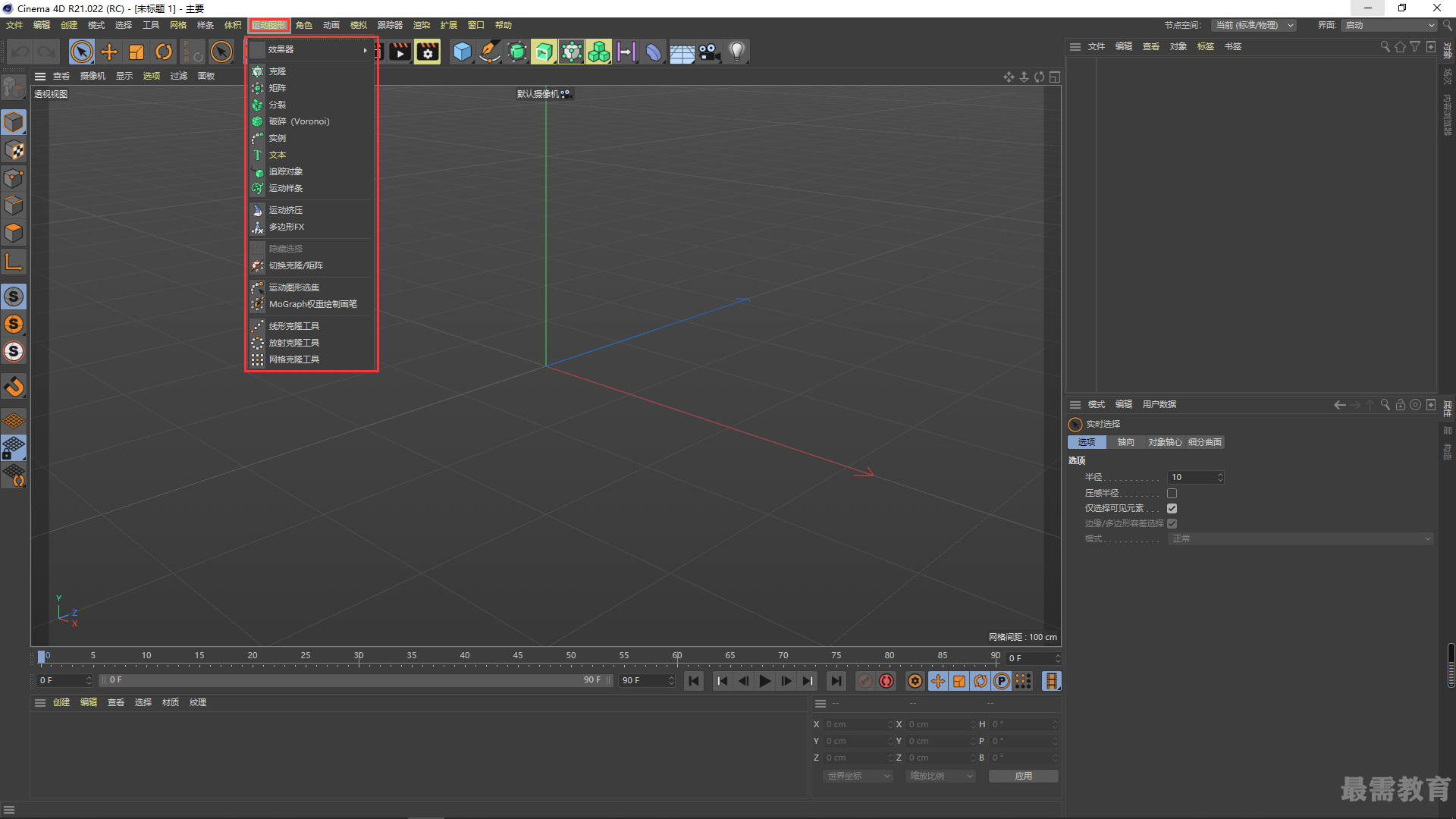This screenshot has width=1456, height=819.
Task: Expand the 效果器 submenu arrow
Action: (x=365, y=50)
